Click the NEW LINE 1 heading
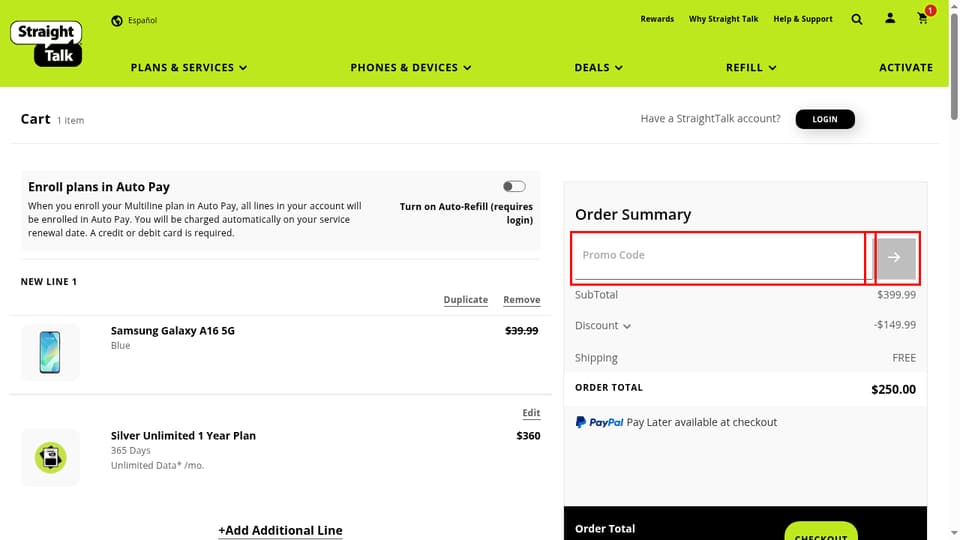960x540 pixels. (x=49, y=282)
